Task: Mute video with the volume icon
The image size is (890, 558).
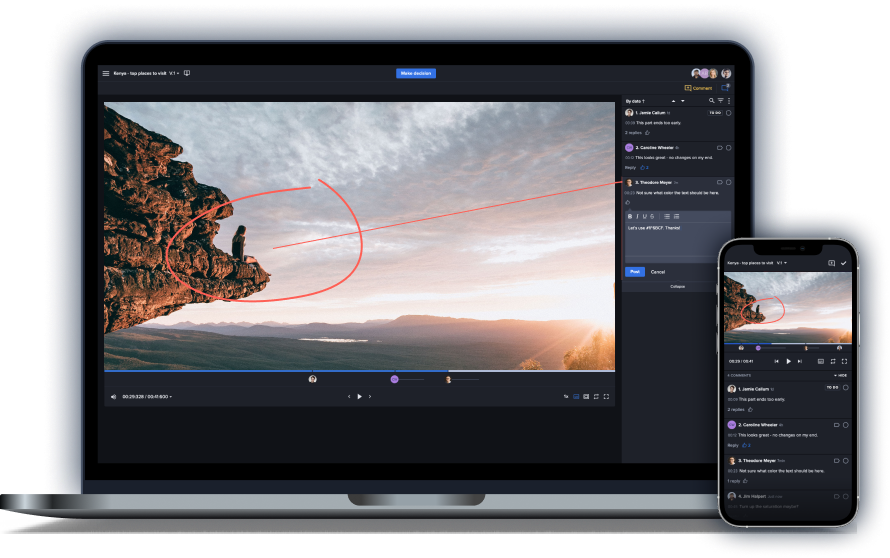Action: tap(113, 396)
